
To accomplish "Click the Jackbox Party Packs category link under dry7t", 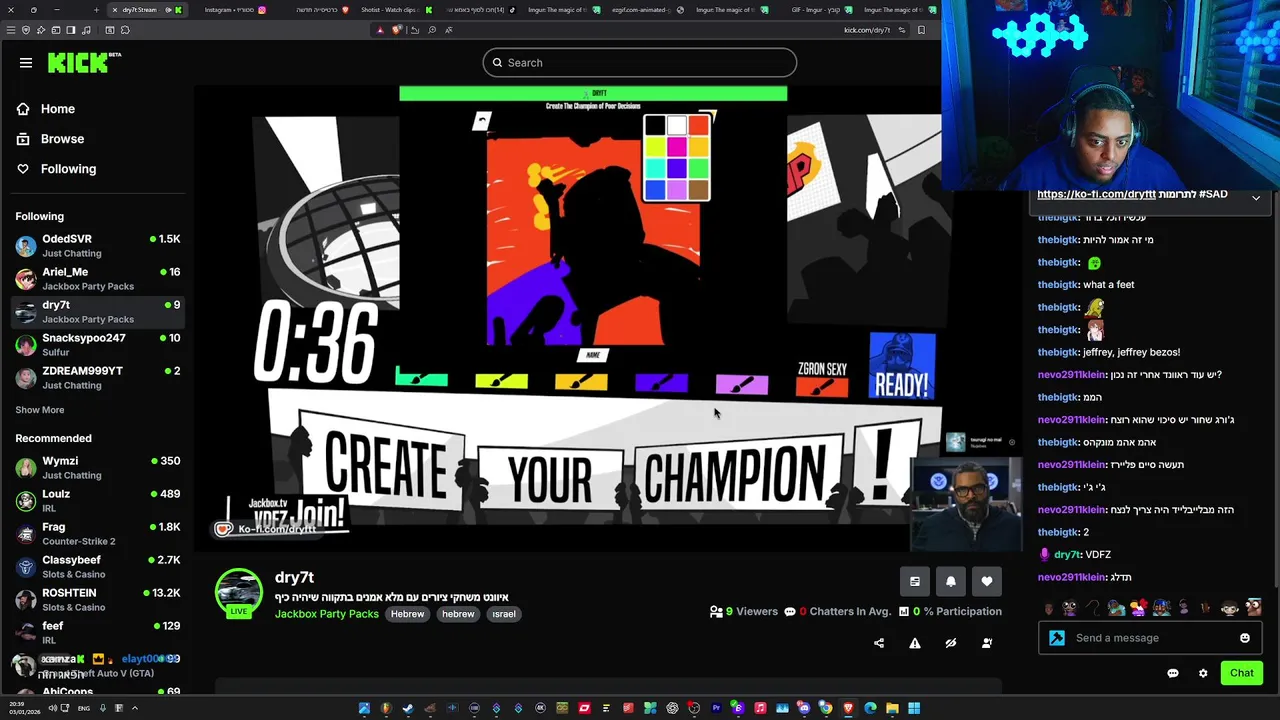I will (327, 614).
